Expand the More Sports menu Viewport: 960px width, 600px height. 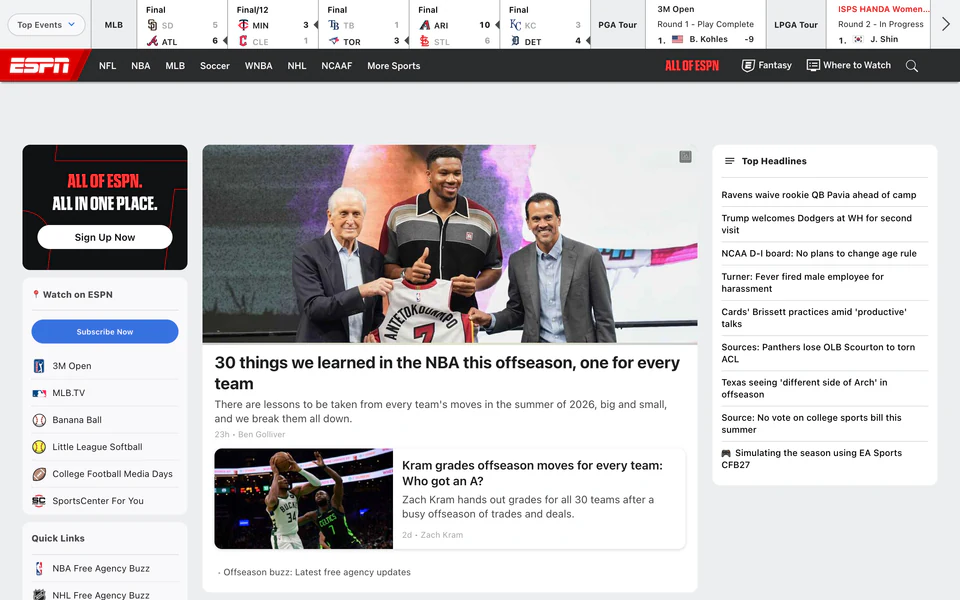click(394, 66)
